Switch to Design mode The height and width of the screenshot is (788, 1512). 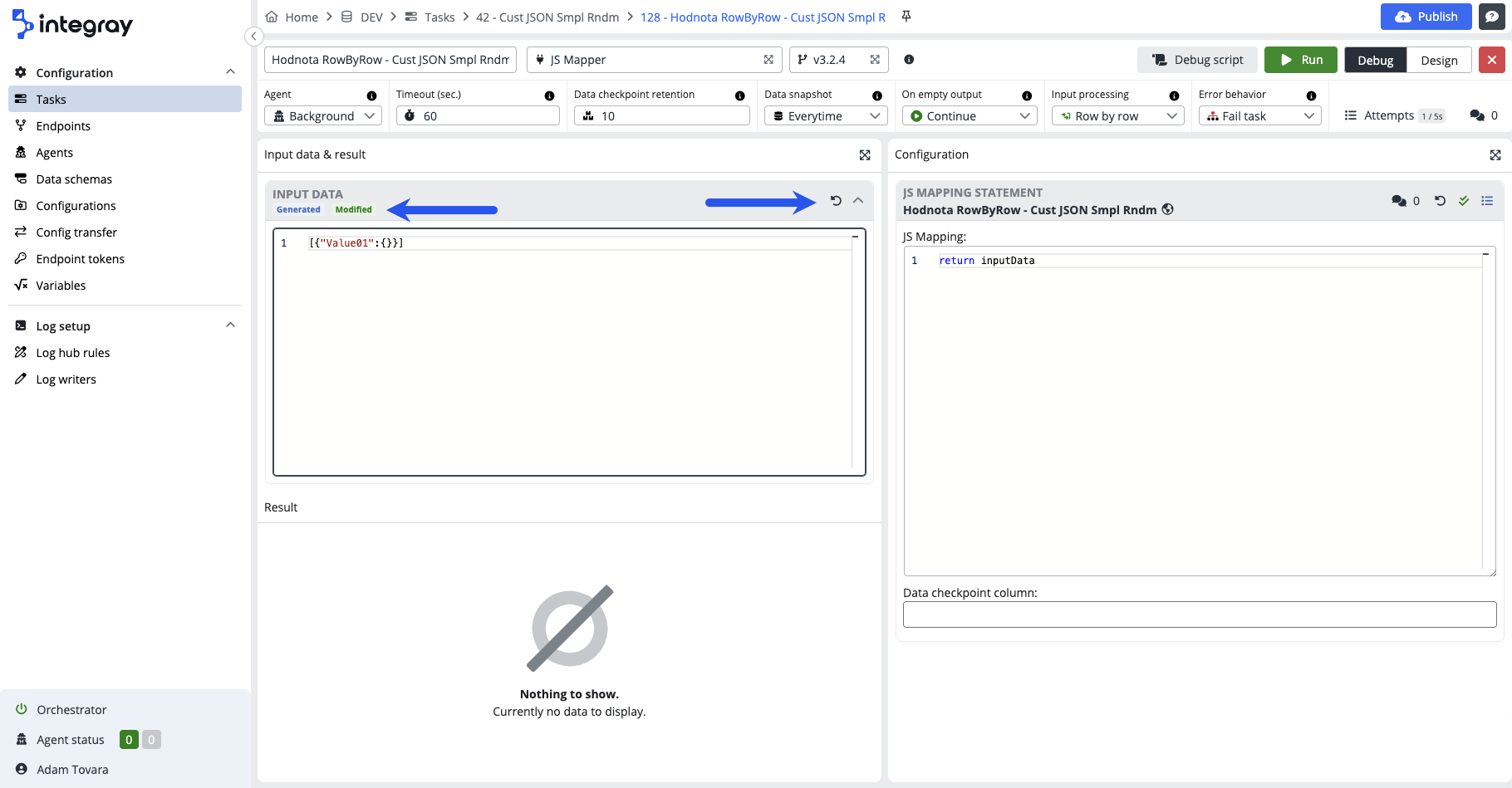pos(1439,61)
